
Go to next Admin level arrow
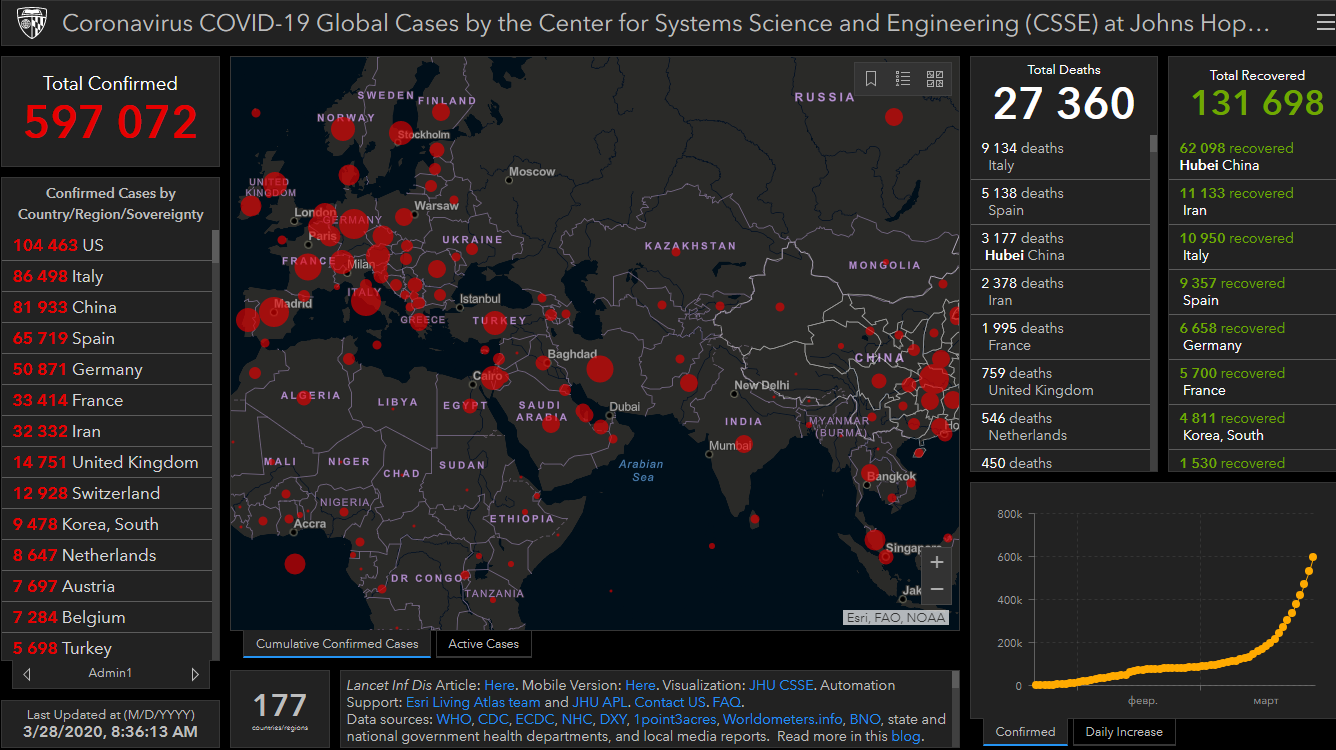coord(195,674)
